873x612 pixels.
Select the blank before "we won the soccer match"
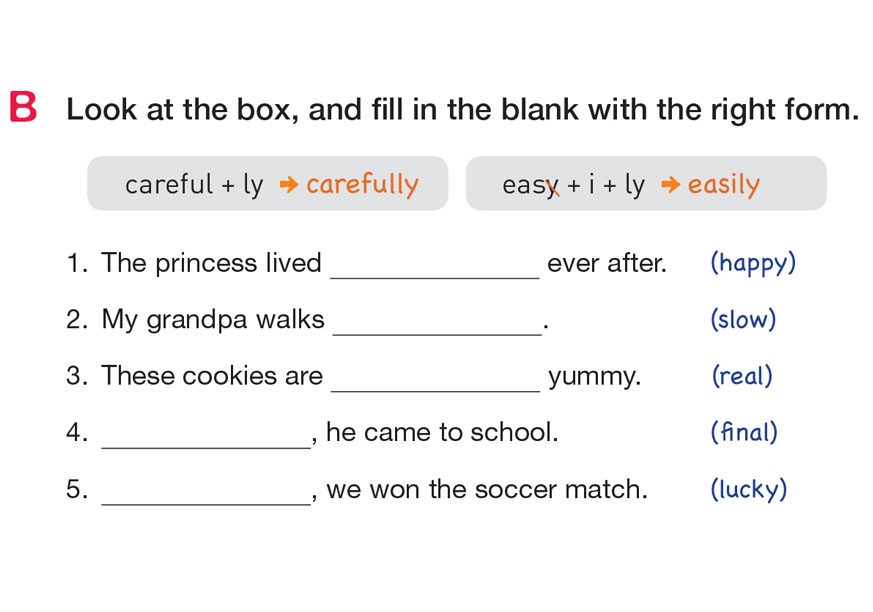pyautogui.click(x=206, y=493)
